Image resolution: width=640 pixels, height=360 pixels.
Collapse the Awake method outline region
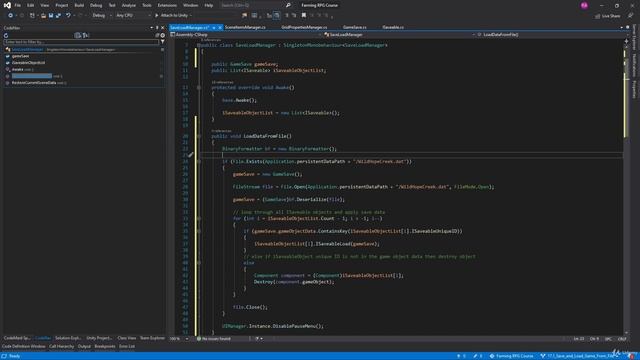point(199,87)
